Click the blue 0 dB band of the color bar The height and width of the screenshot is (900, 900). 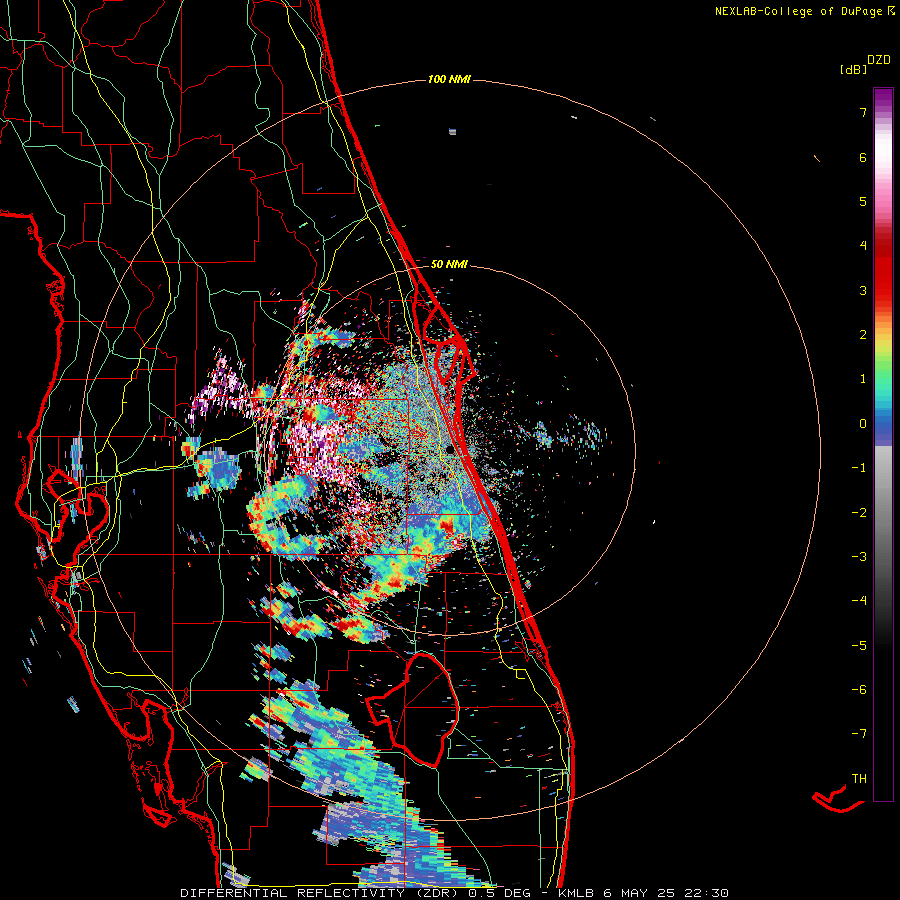point(883,424)
